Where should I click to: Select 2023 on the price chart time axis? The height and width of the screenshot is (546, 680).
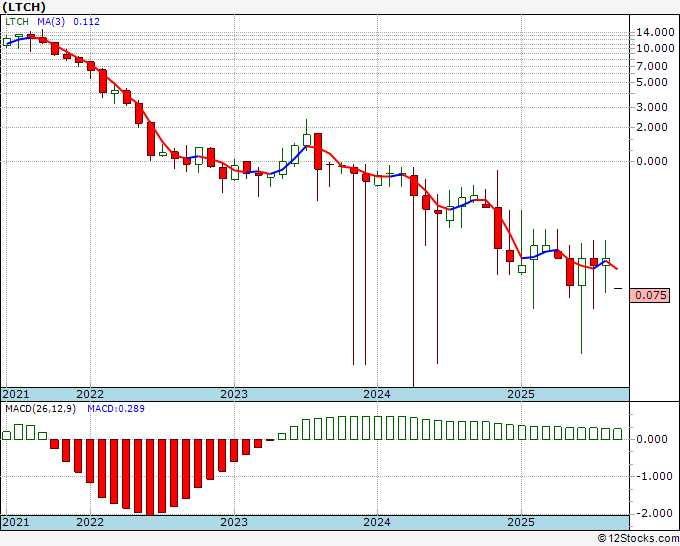(234, 394)
